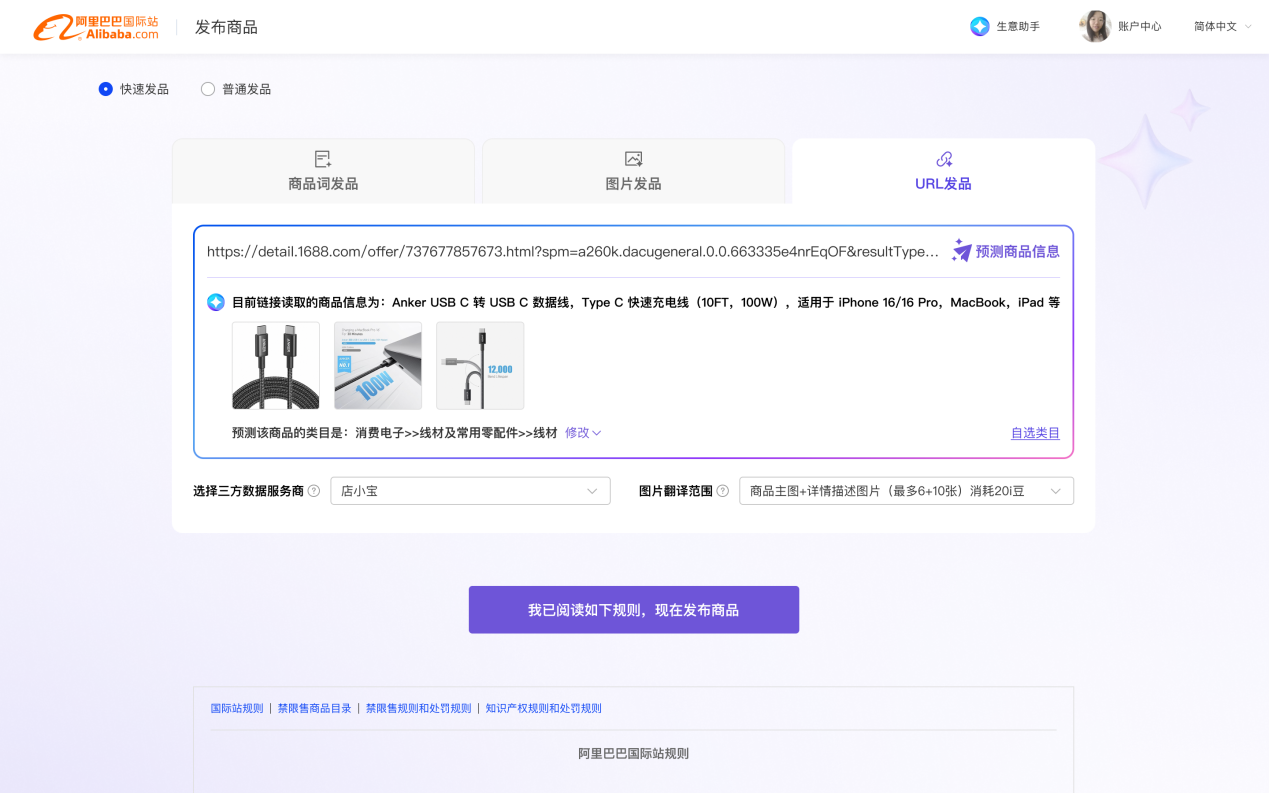Switch to the 图片发品 tab
Image resolution: width=1269 pixels, height=793 pixels.
pos(633,171)
